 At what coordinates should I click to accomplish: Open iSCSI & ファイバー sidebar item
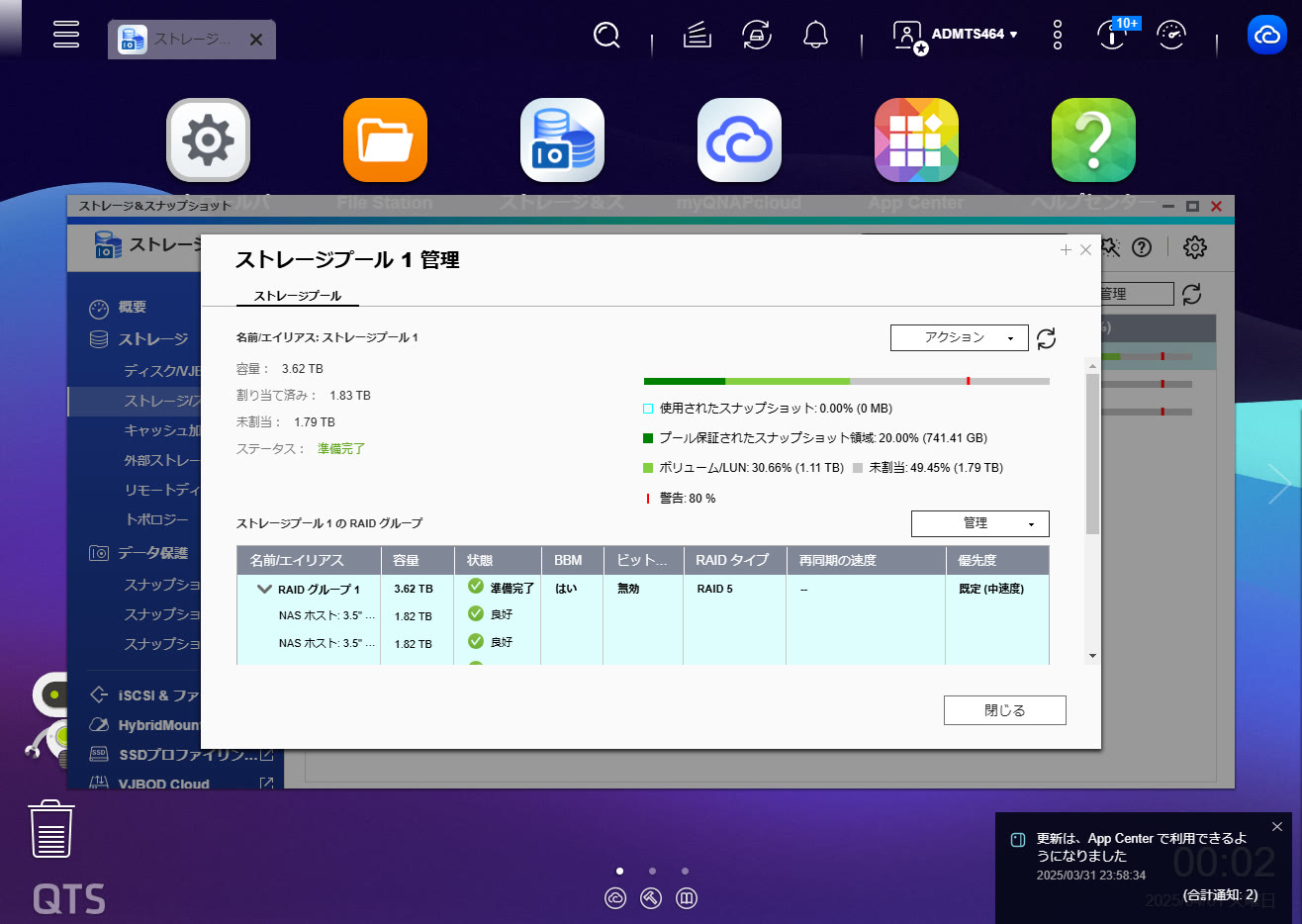pyautogui.click(x=146, y=695)
